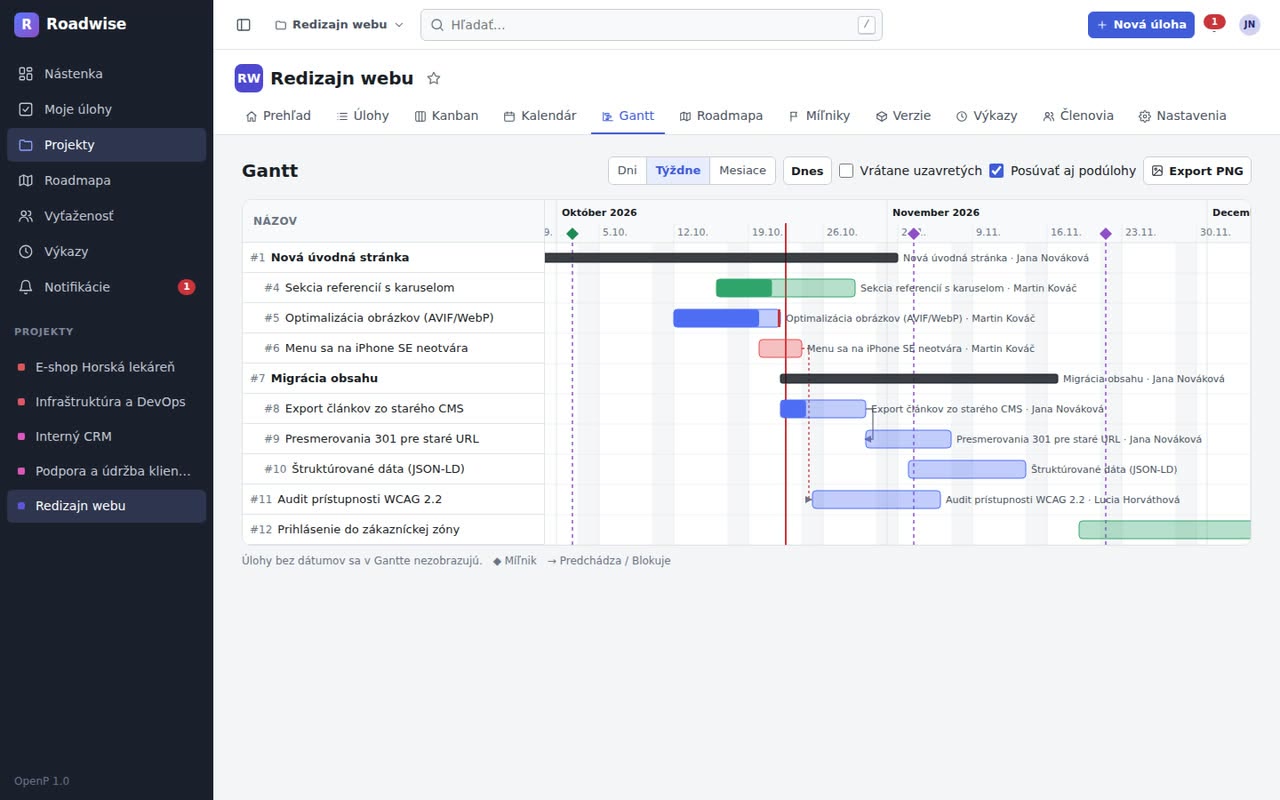Select row #6 Menu sa na iPhone SE

tap(394, 348)
